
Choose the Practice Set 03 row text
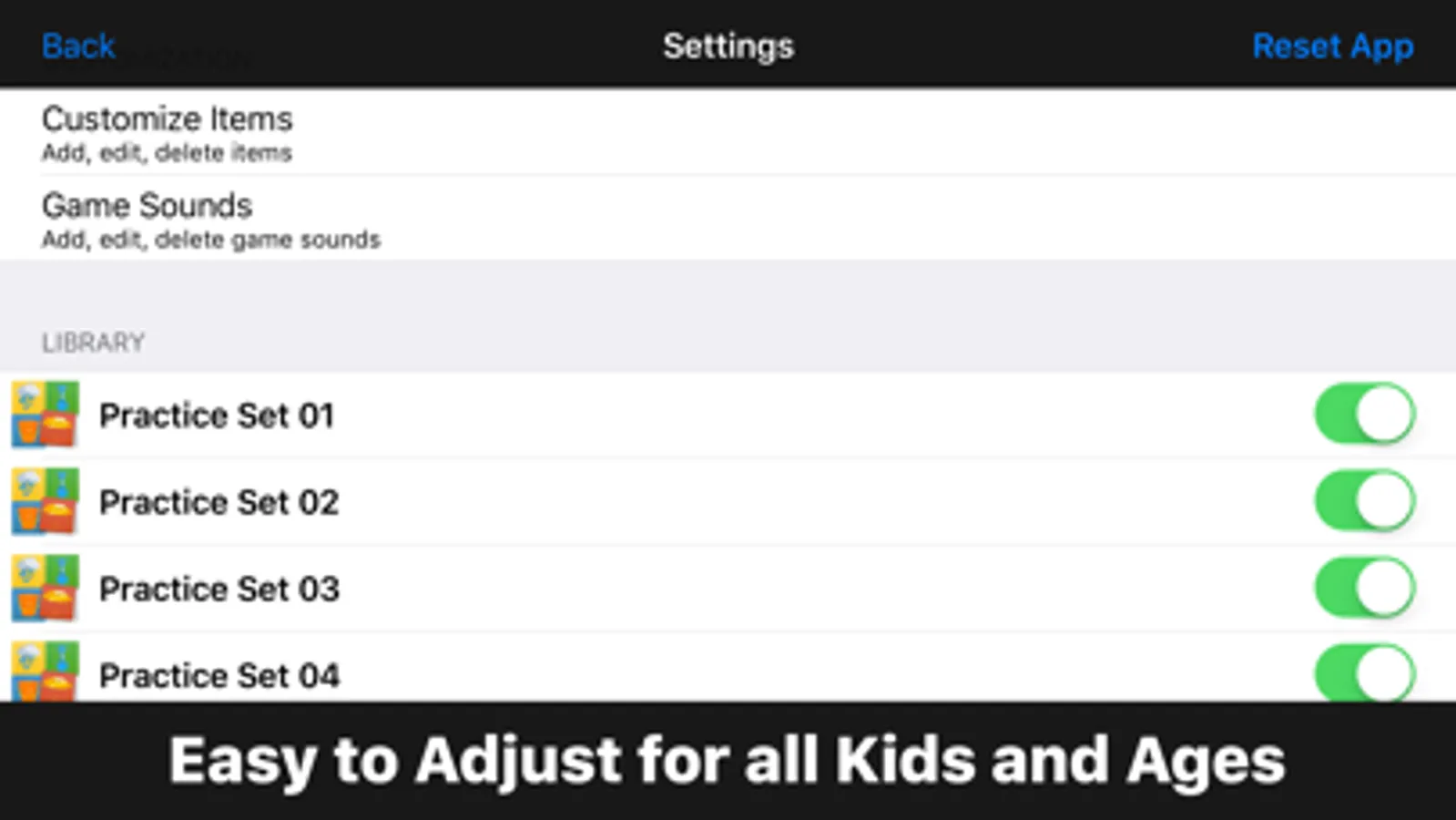click(x=219, y=589)
